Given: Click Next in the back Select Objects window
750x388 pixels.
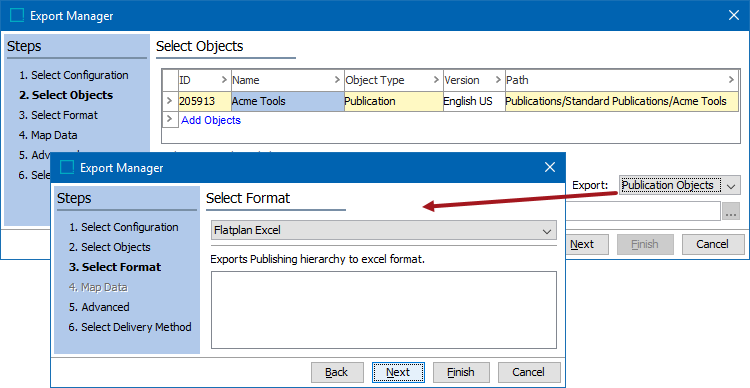Looking at the screenshot, I should 586,244.
